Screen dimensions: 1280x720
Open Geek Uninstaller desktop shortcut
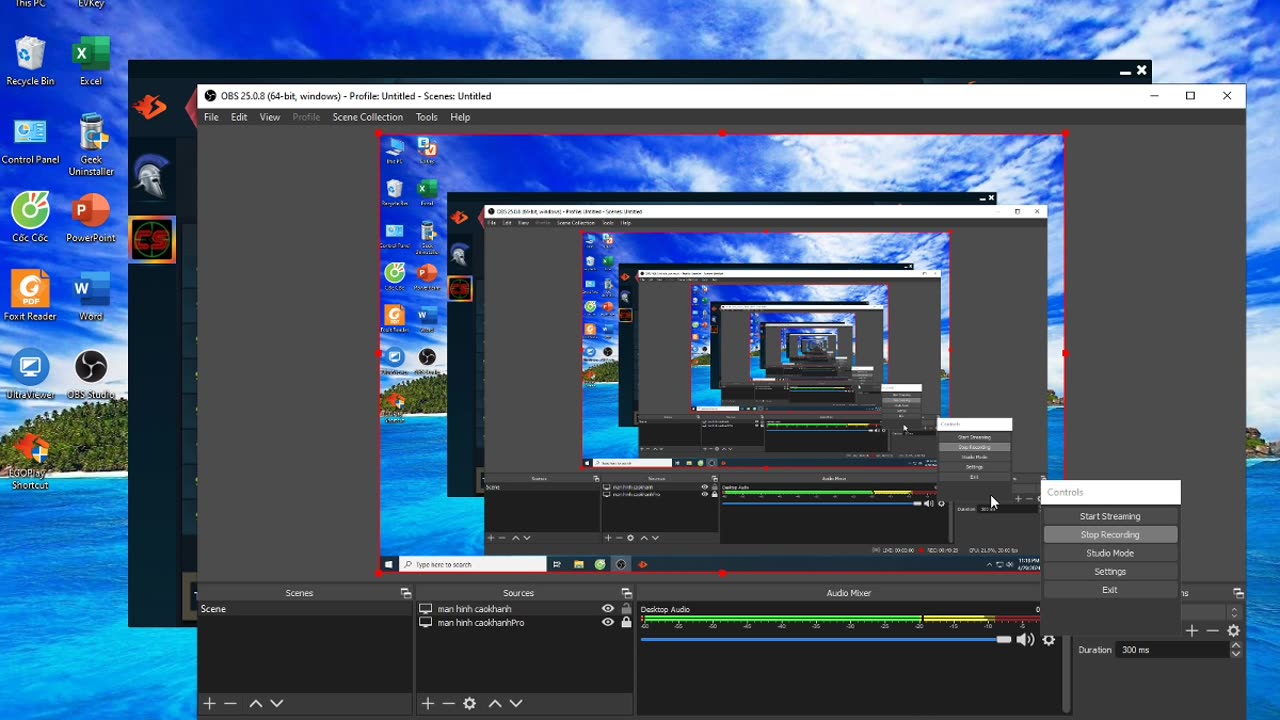point(91,145)
